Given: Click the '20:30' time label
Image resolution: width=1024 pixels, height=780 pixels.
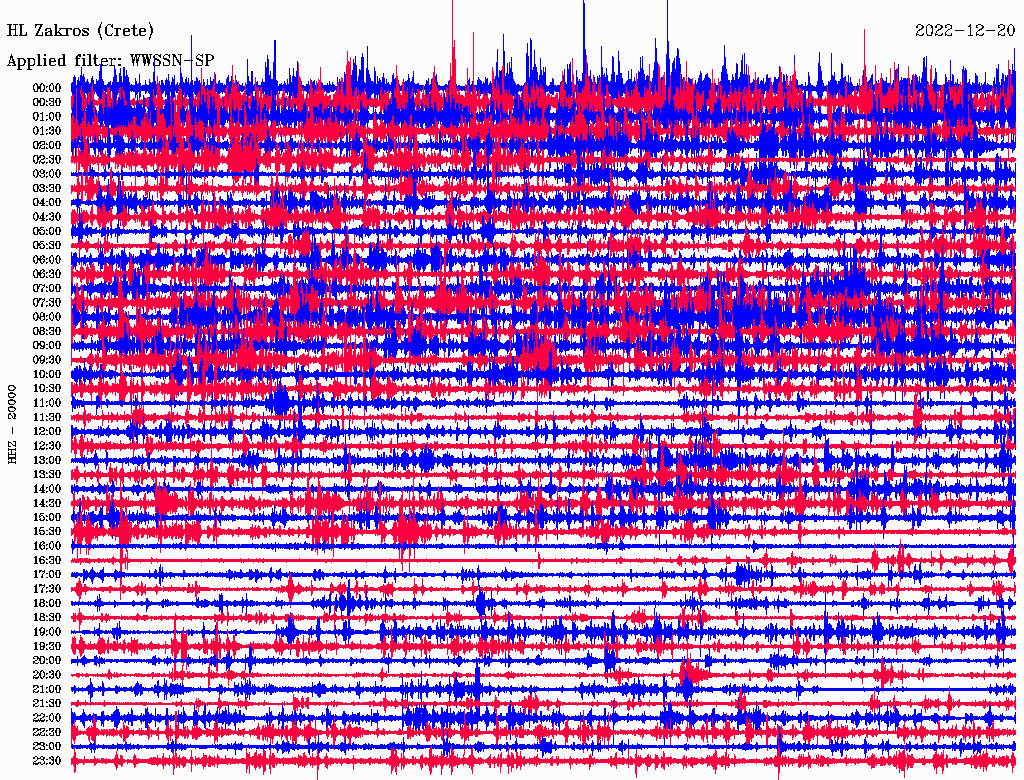Looking at the screenshot, I should (47, 675).
